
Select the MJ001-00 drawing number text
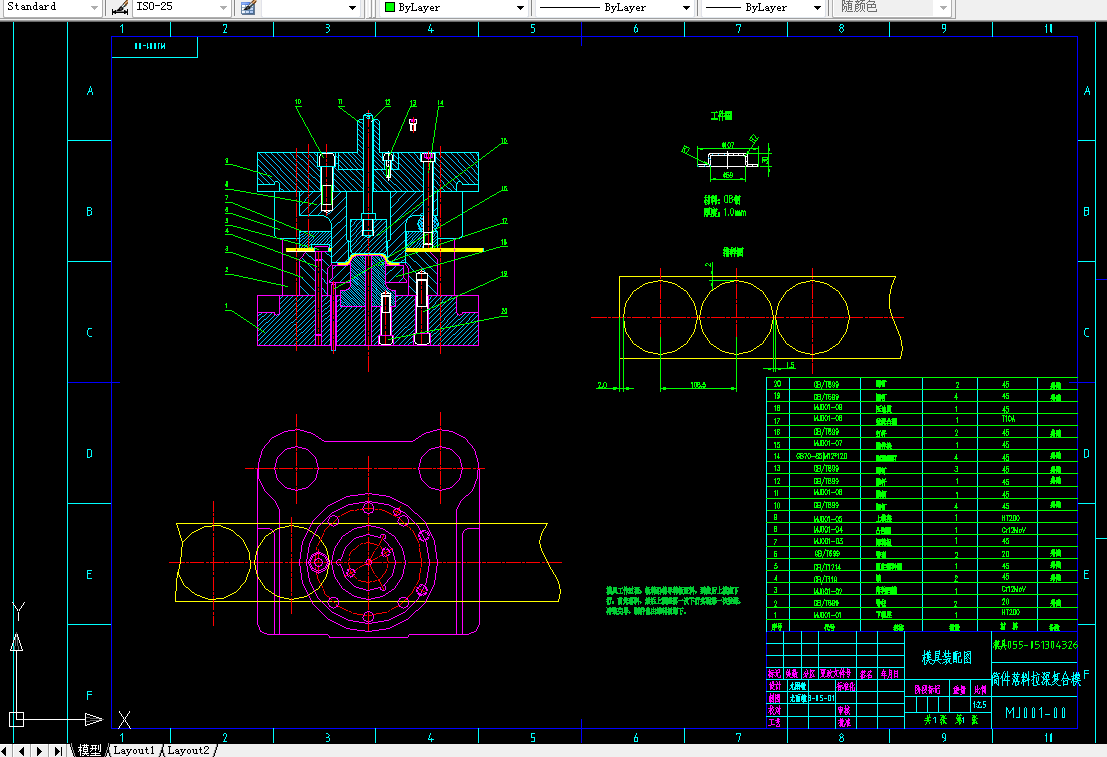pos(1035,713)
